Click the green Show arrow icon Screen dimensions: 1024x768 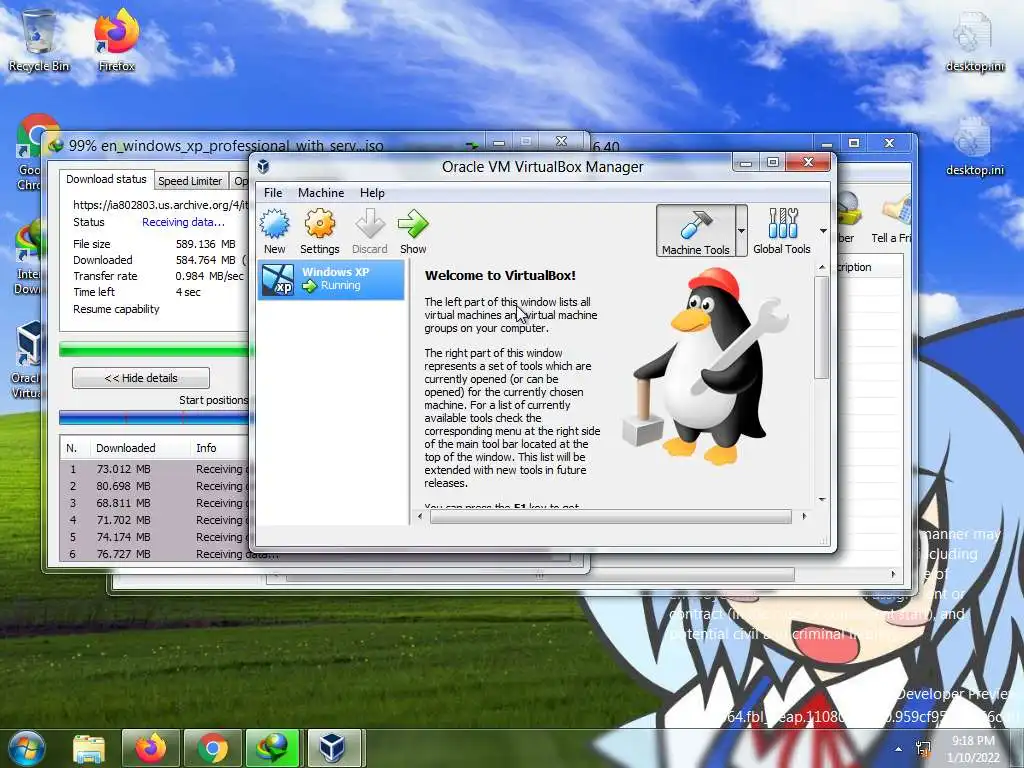[x=413, y=231]
